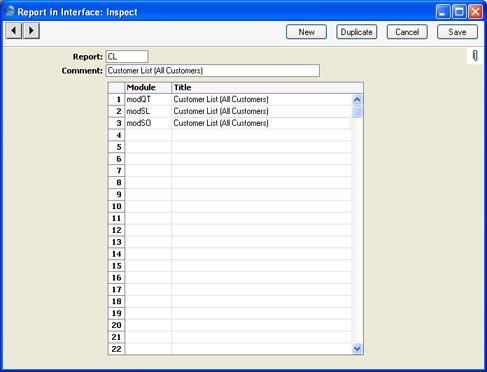The image size is (487, 372).
Task: Select row number 2 header
Action: [117, 111]
